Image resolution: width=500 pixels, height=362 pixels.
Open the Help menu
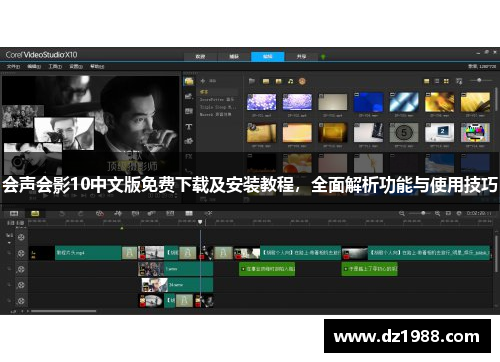tap(97, 66)
